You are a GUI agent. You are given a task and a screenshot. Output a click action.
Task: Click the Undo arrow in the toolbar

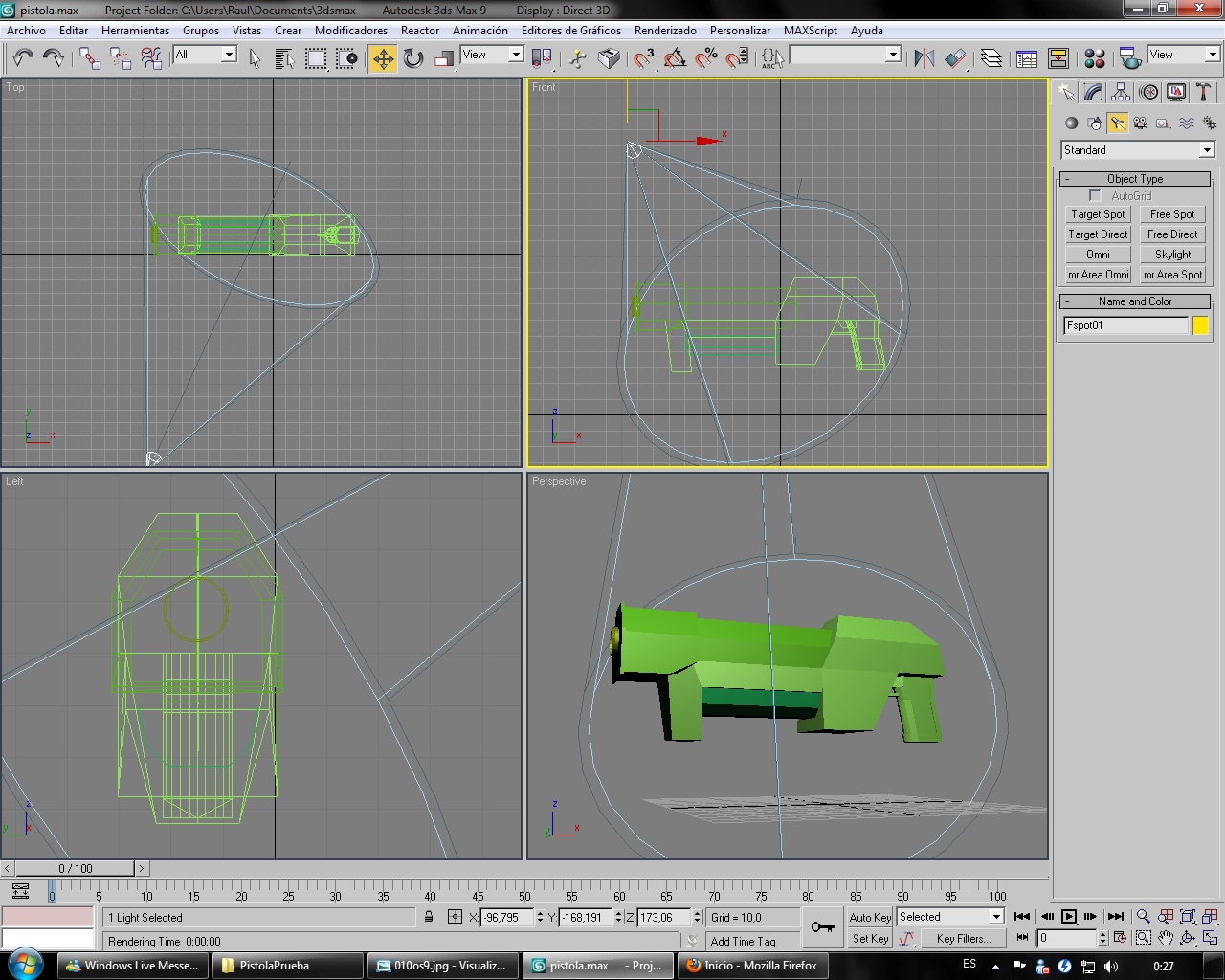[23, 58]
